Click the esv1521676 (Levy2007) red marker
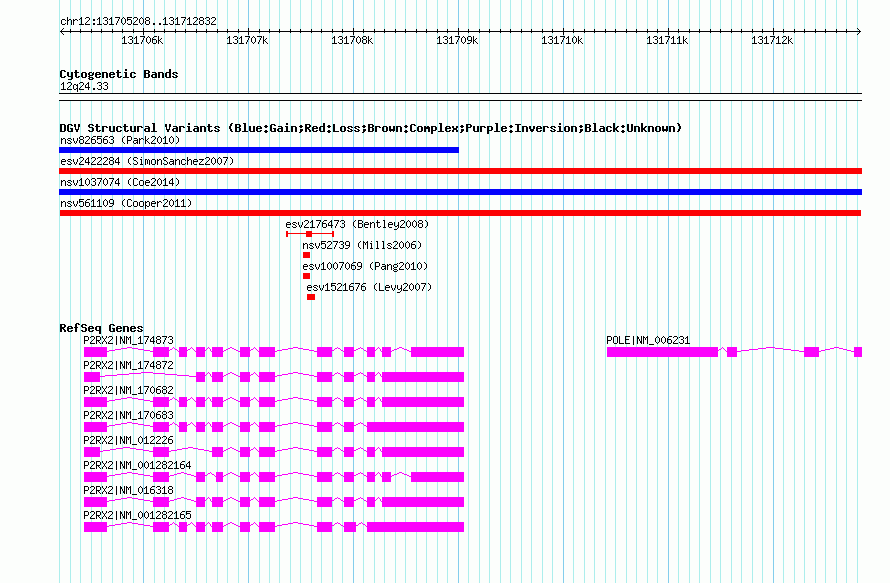The height and width of the screenshot is (583, 890). (x=311, y=297)
